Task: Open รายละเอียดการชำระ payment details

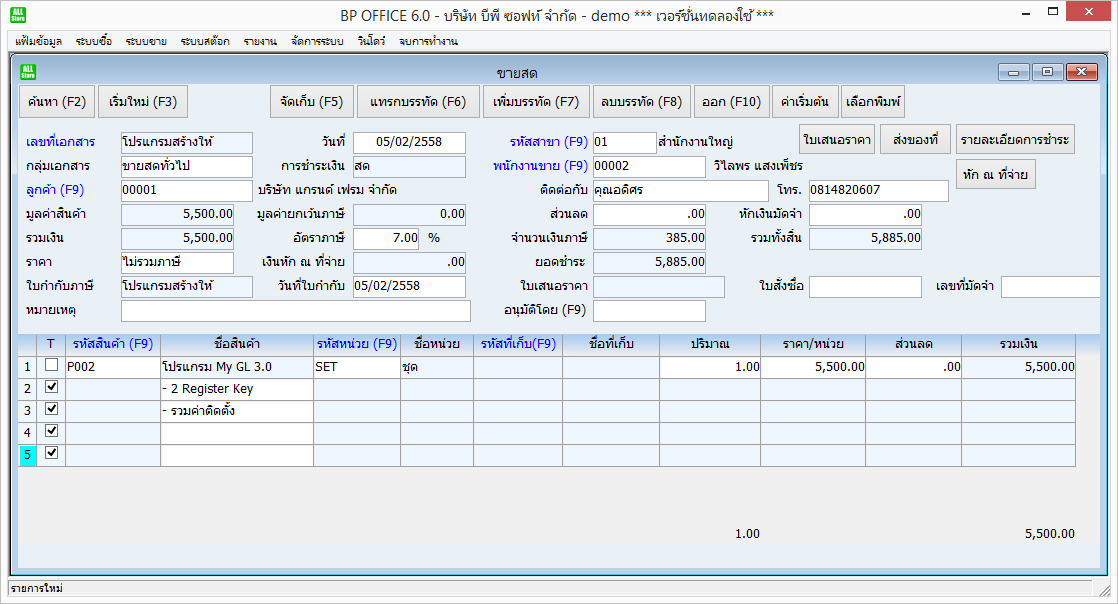Action: coord(1015,140)
